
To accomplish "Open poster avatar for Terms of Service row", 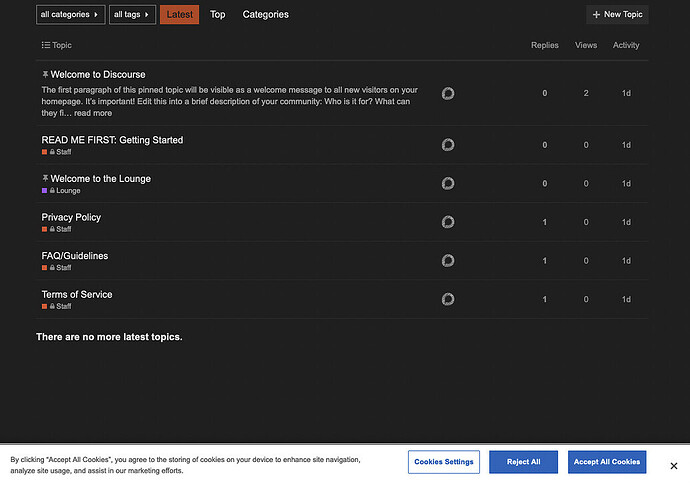I will pos(448,299).
